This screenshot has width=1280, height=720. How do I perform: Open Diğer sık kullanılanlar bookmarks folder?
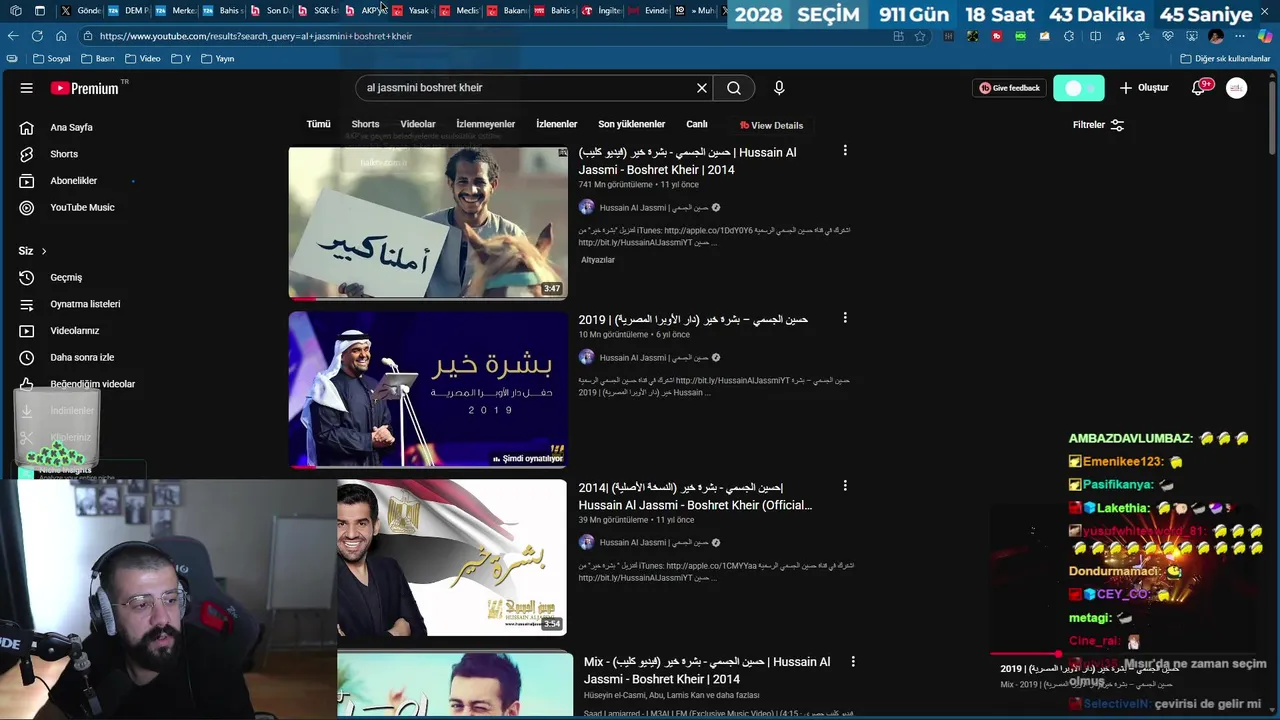tap(1225, 59)
